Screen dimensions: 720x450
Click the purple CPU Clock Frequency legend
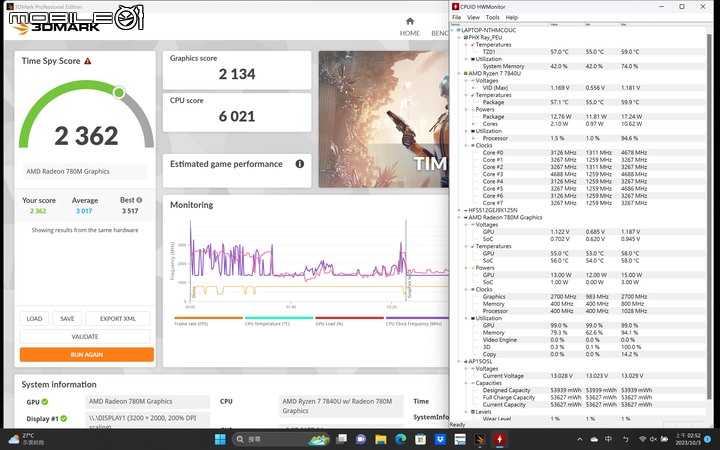pos(417,321)
